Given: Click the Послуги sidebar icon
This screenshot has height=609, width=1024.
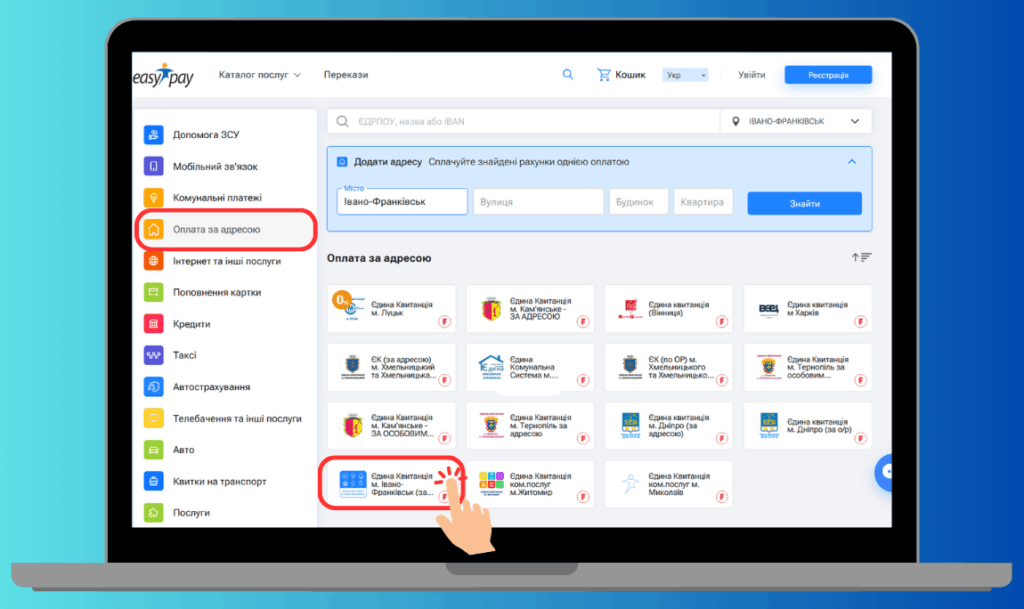Looking at the screenshot, I should (153, 512).
